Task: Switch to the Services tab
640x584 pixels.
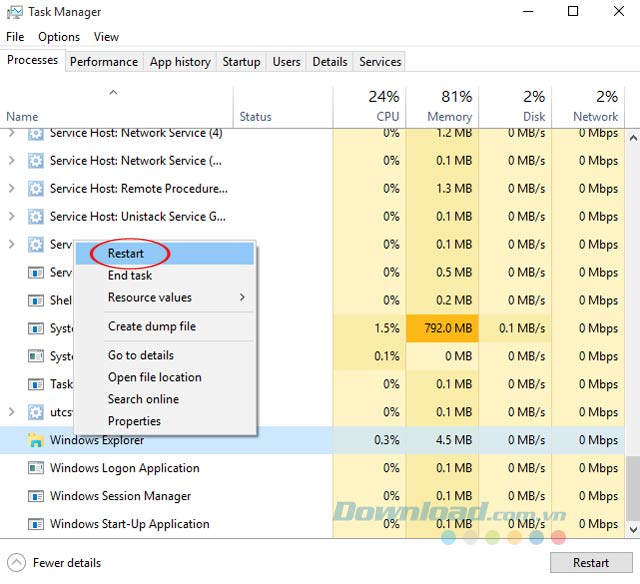Action: [x=380, y=62]
